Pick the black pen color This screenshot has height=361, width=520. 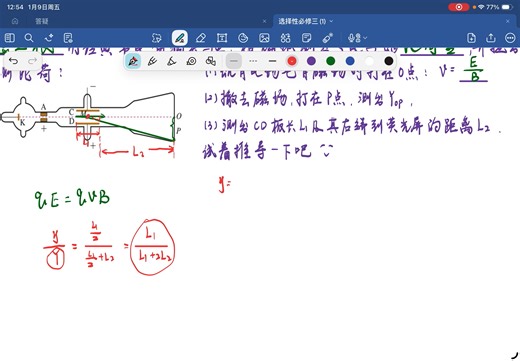click(389, 61)
